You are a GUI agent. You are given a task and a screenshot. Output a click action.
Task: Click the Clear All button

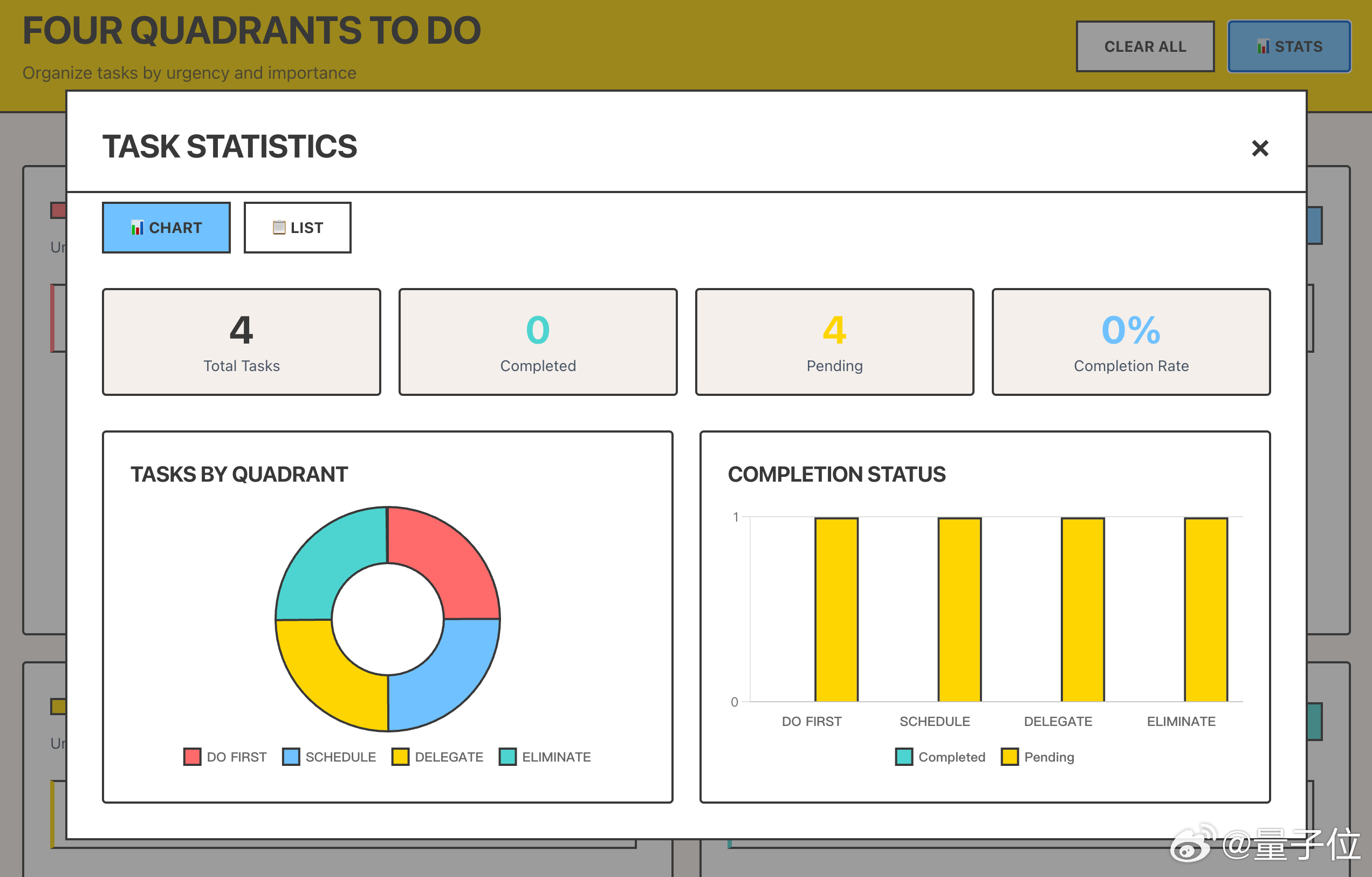(x=1144, y=46)
